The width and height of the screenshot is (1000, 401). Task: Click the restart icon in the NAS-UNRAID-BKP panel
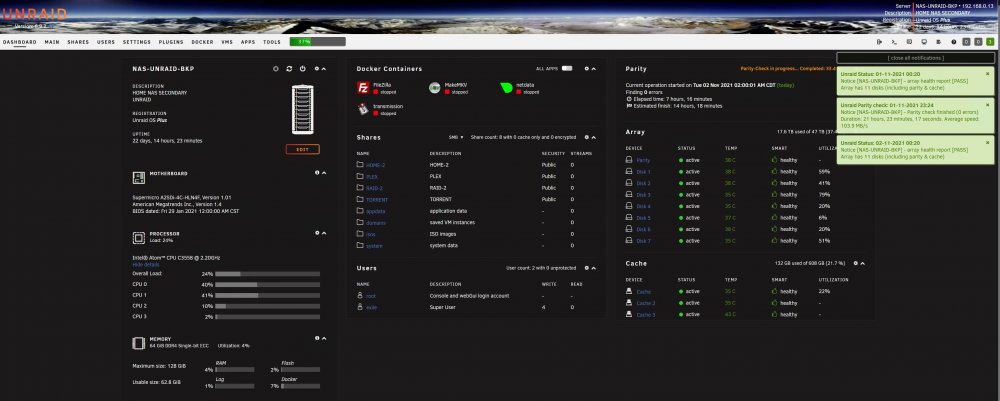[289, 69]
